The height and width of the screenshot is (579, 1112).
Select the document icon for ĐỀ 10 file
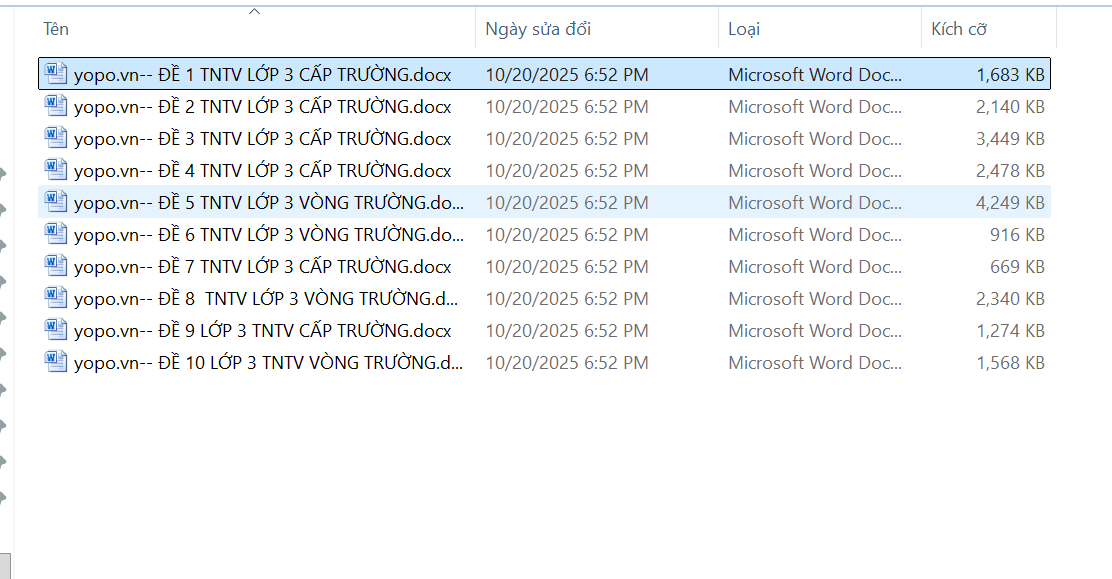(x=56, y=362)
